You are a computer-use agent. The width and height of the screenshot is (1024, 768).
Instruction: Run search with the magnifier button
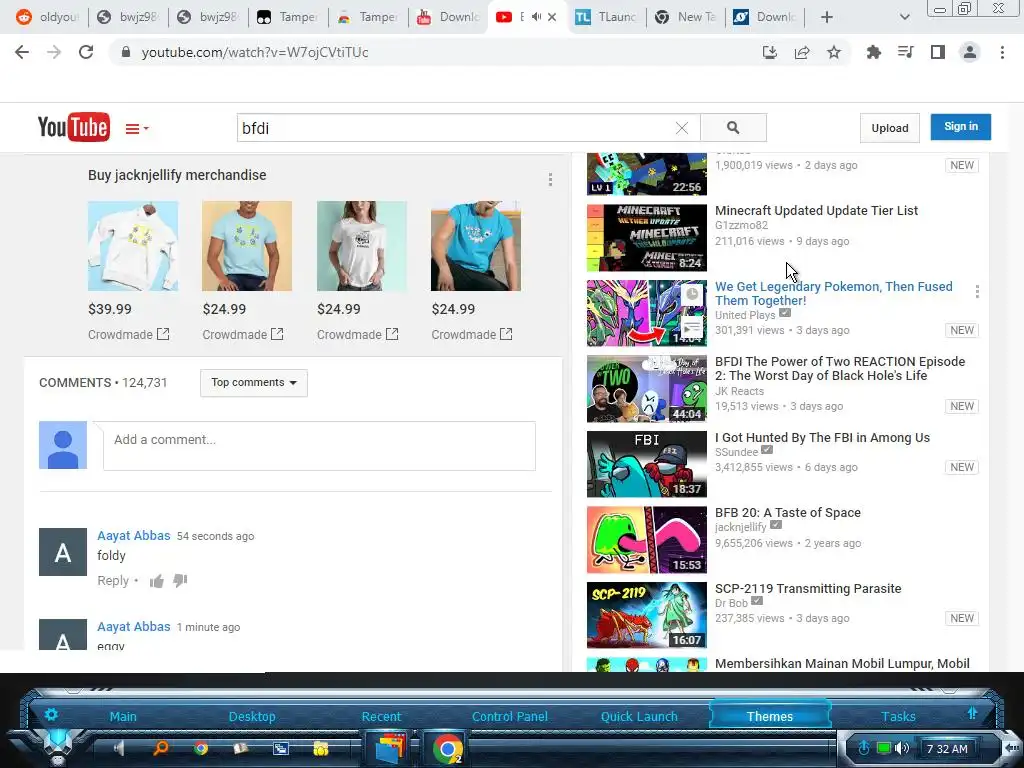733,128
